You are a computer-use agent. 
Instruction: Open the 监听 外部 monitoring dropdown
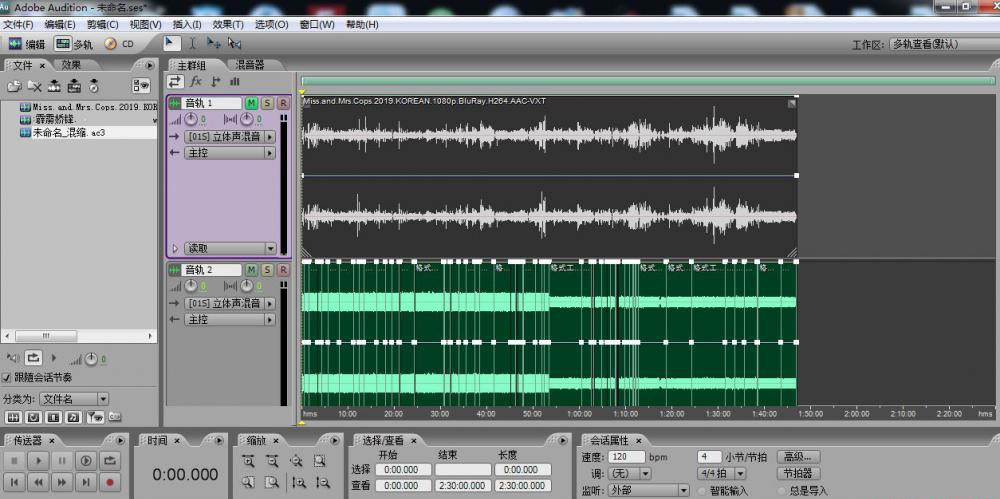[x=649, y=490]
